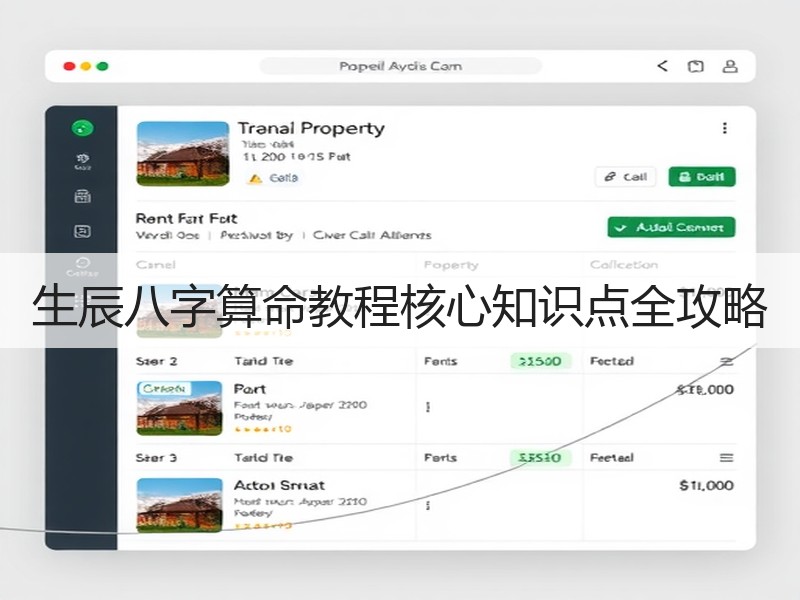Image resolution: width=800 pixels, height=600 pixels.
Task: Select the Preshuol By filter tab
Action: (x=257, y=235)
